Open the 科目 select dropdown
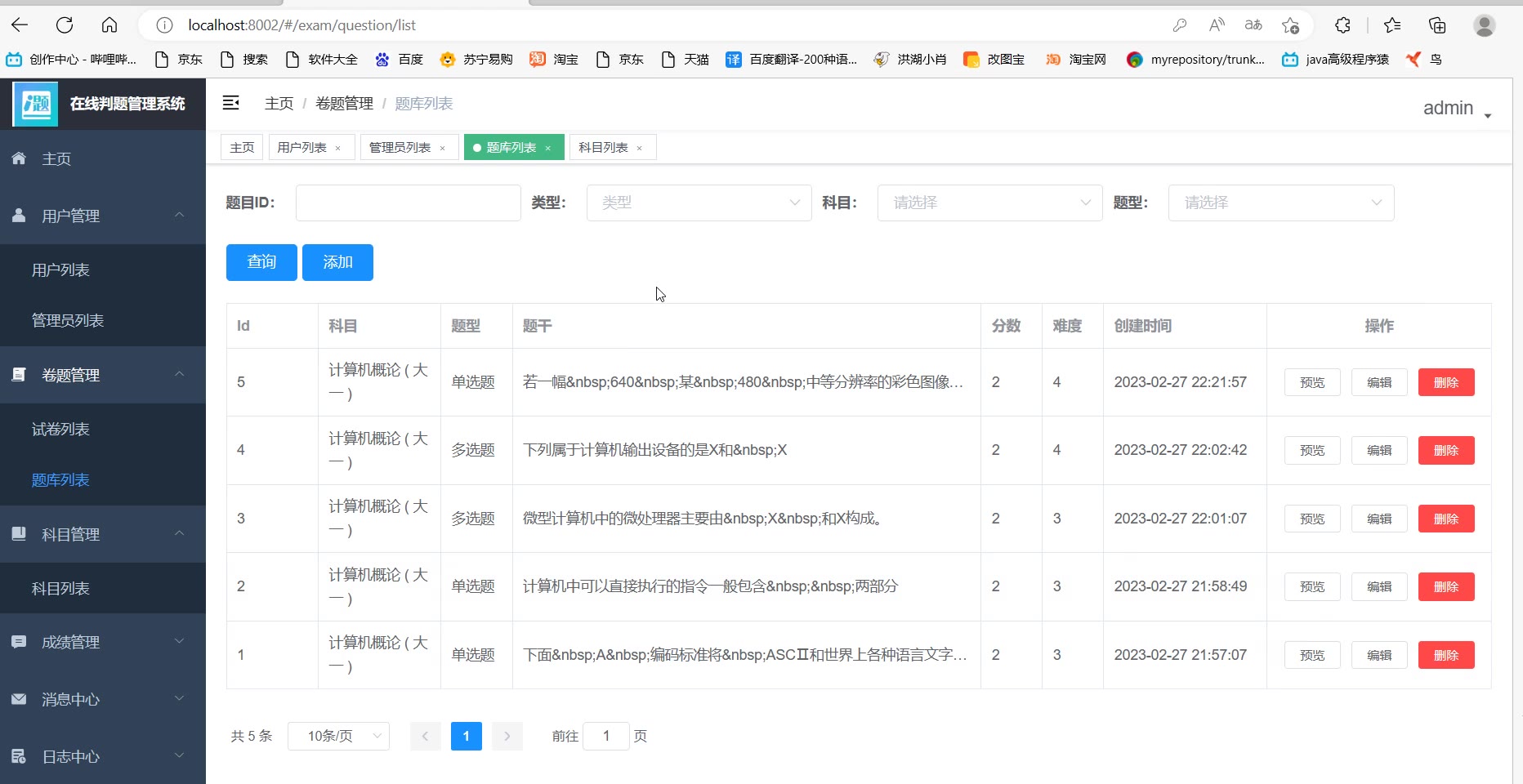Viewport: 1523px width, 784px height. click(x=989, y=203)
